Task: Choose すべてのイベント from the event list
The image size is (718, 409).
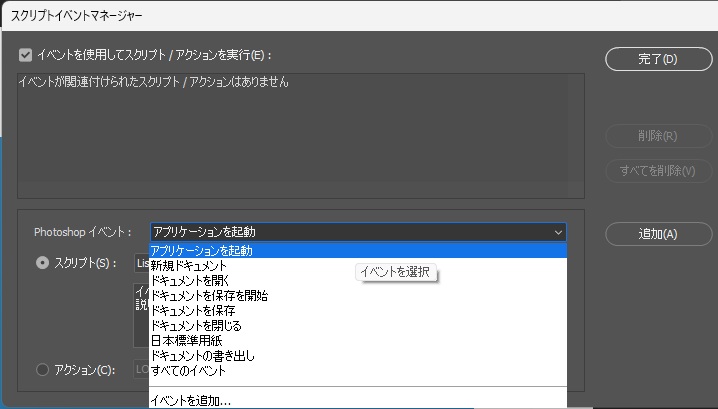Action: coord(358,371)
